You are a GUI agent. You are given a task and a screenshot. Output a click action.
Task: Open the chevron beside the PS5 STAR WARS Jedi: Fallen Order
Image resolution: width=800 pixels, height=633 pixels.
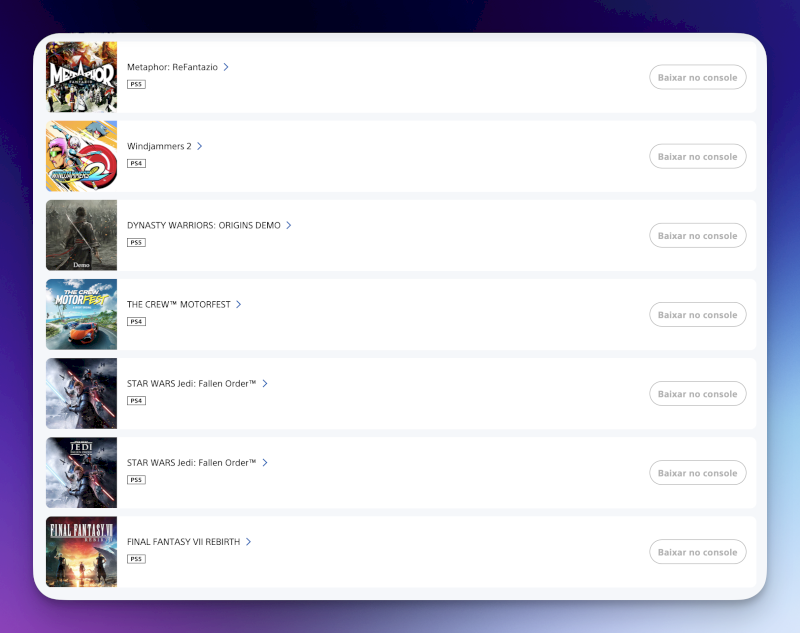[x=265, y=462]
